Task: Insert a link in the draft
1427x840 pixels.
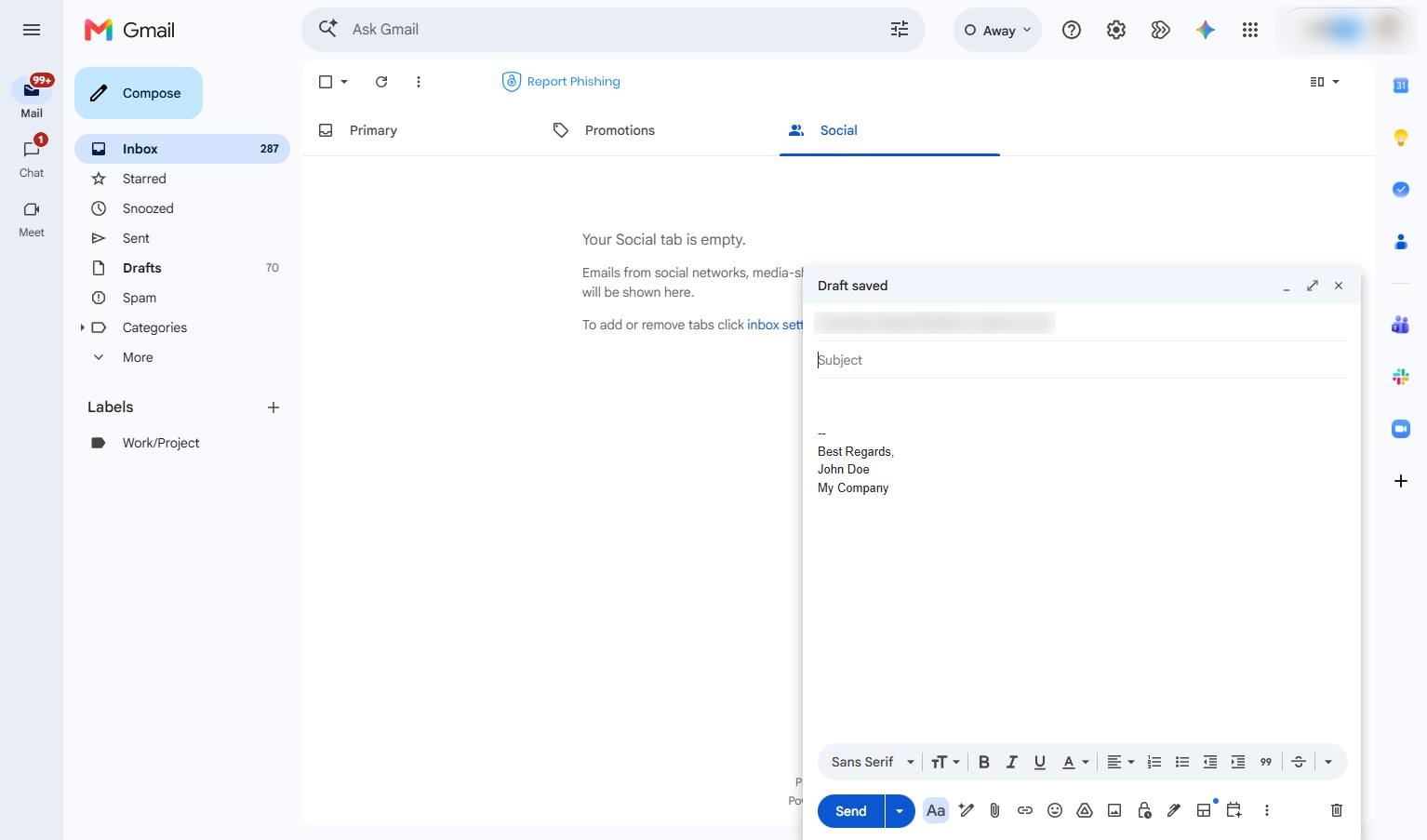Action: (1024, 810)
